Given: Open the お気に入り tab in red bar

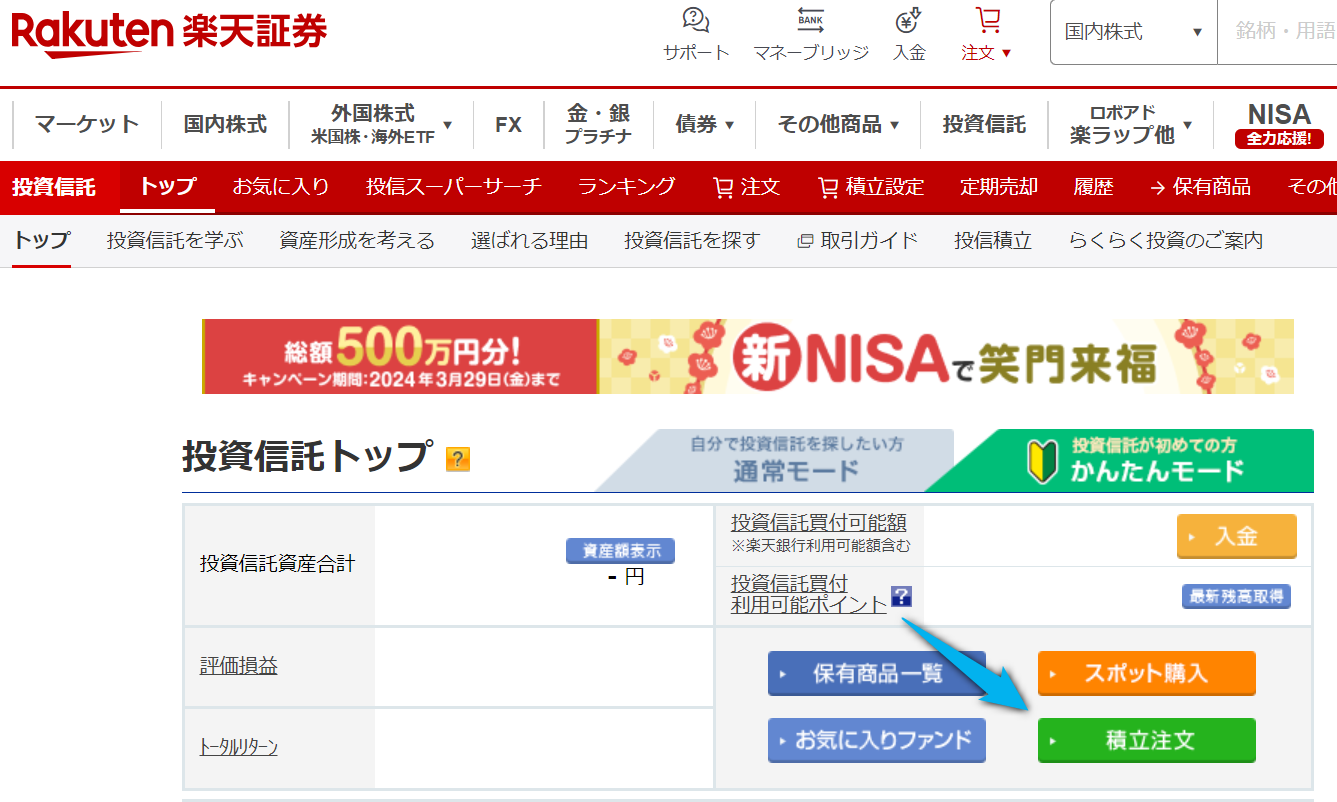Looking at the screenshot, I should (x=281, y=186).
